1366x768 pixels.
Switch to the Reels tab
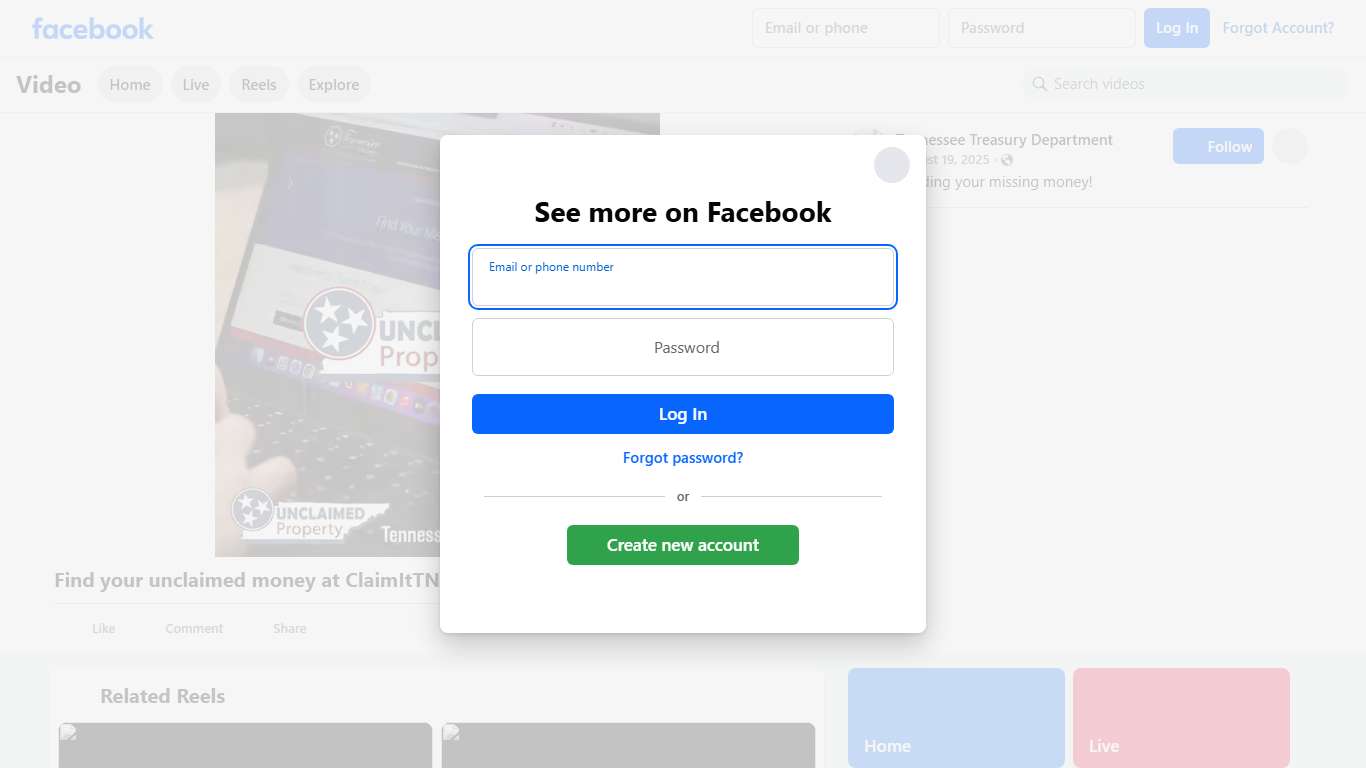click(x=259, y=85)
